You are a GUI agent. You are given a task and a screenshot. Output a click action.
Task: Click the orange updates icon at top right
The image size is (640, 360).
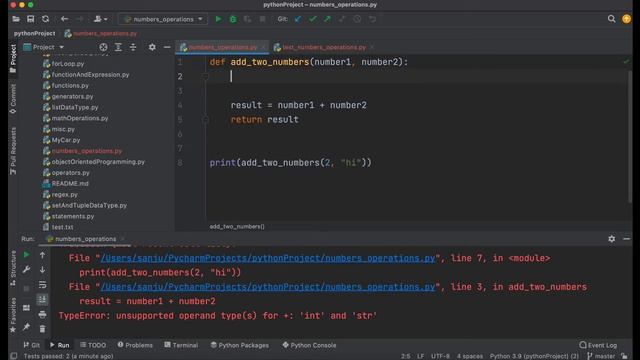pyautogui.click(x=626, y=19)
